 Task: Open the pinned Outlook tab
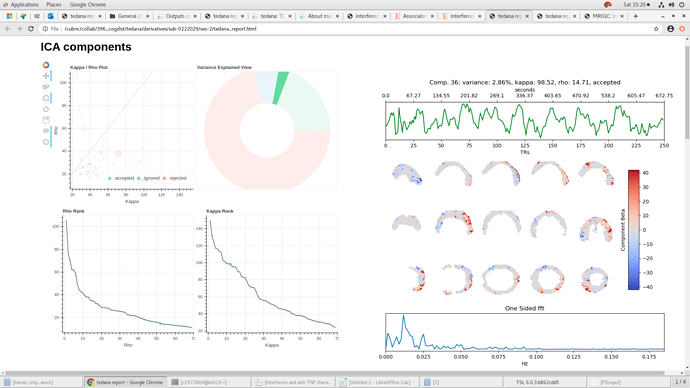point(51,16)
